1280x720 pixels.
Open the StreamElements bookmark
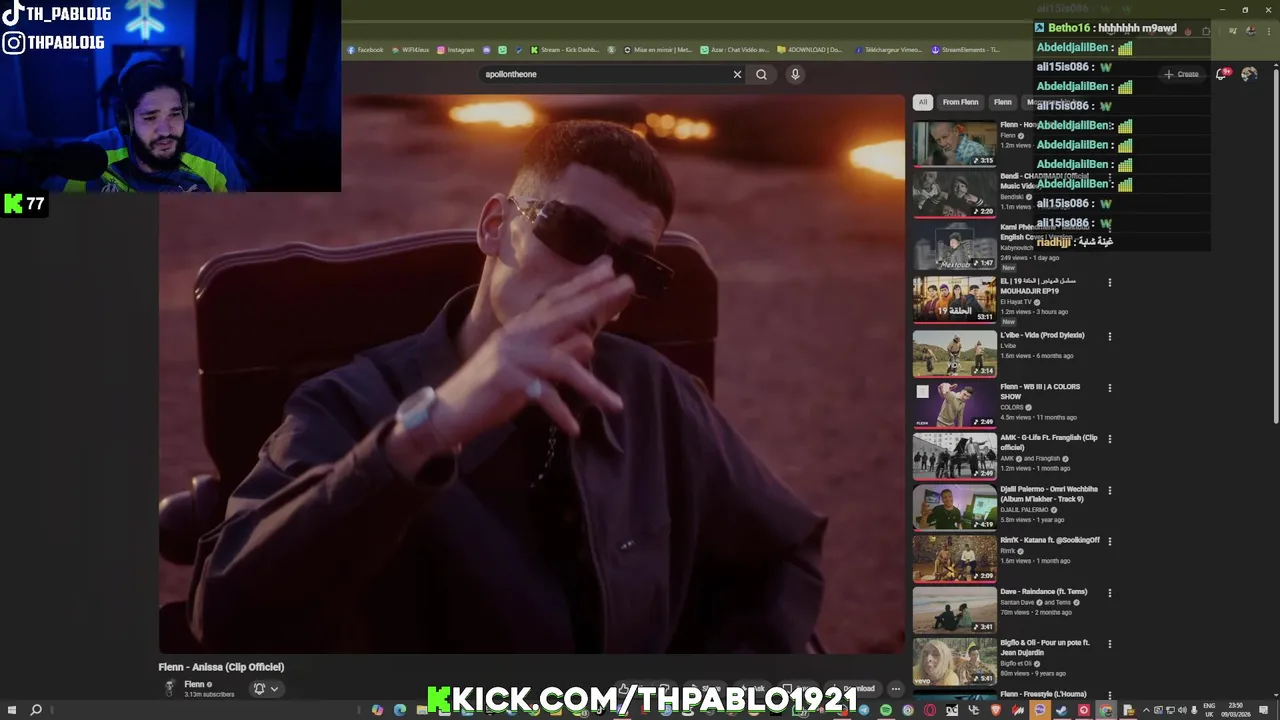[x=966, y=50]
